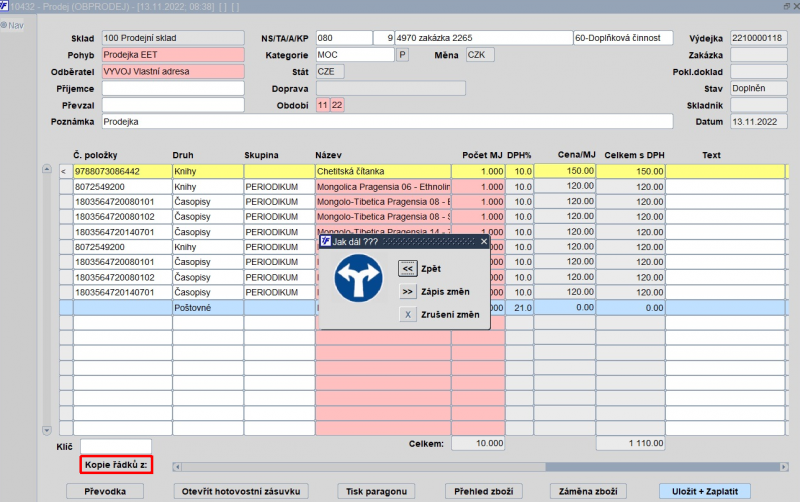Viewport: 800px width, 502px height.
Task: Click the Zpět back arrow button
Action: click(407, 268)
